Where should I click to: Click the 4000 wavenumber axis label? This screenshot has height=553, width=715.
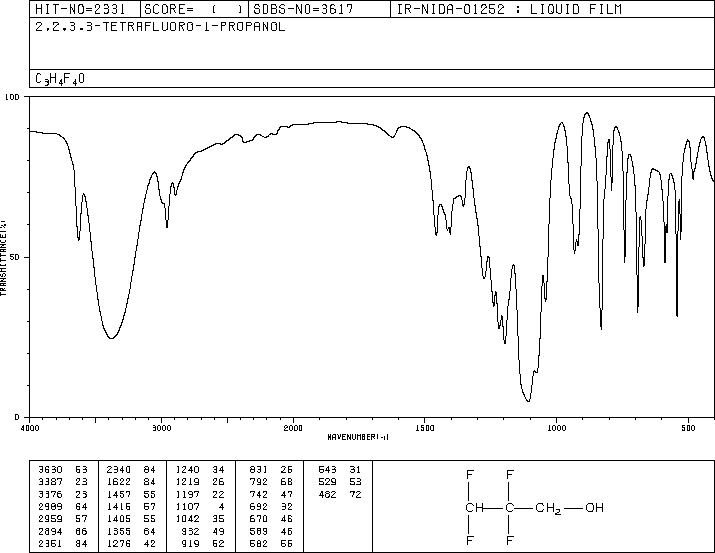(30, 428)
